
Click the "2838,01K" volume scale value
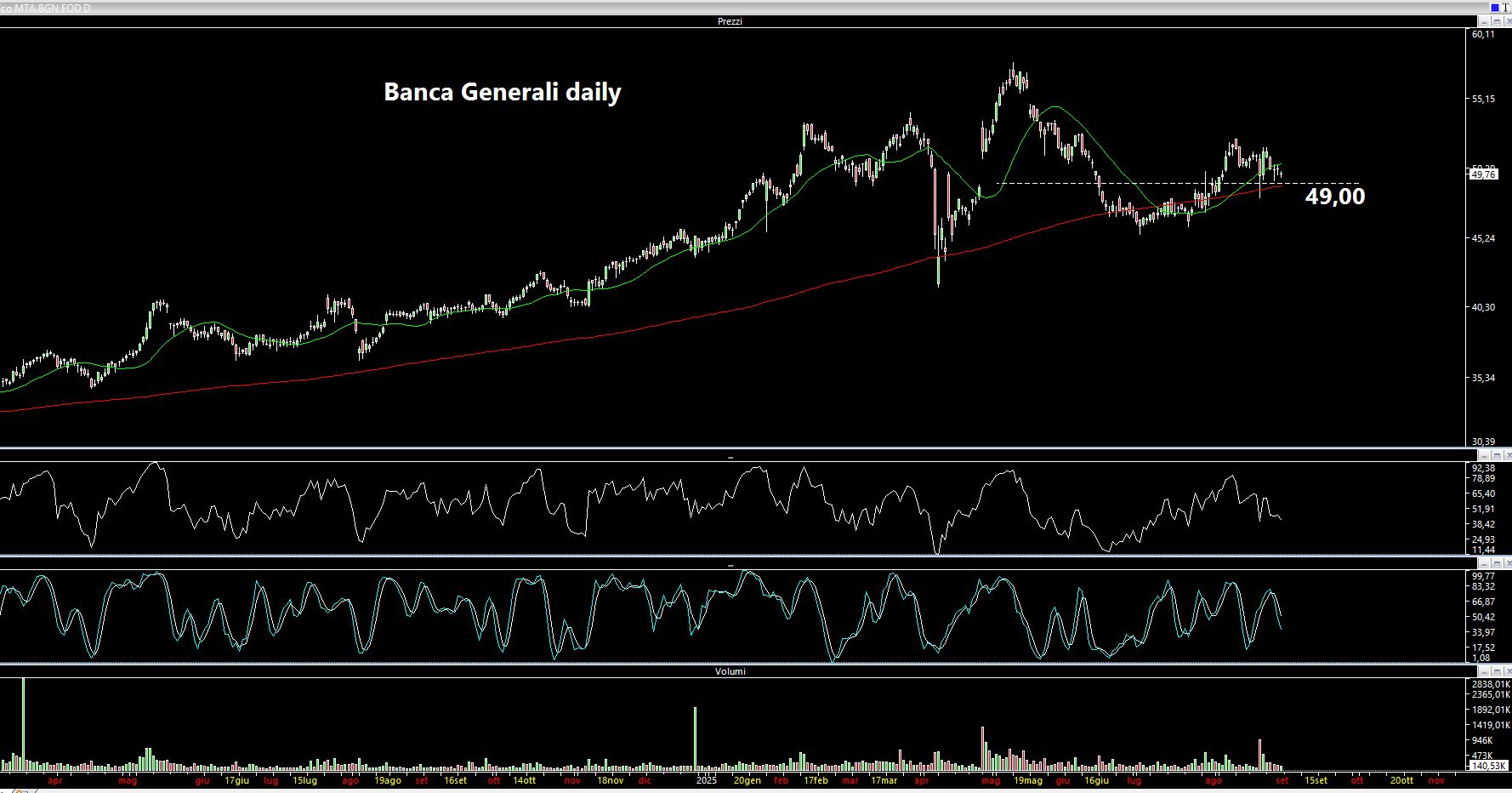click(x=1491, y=684)
